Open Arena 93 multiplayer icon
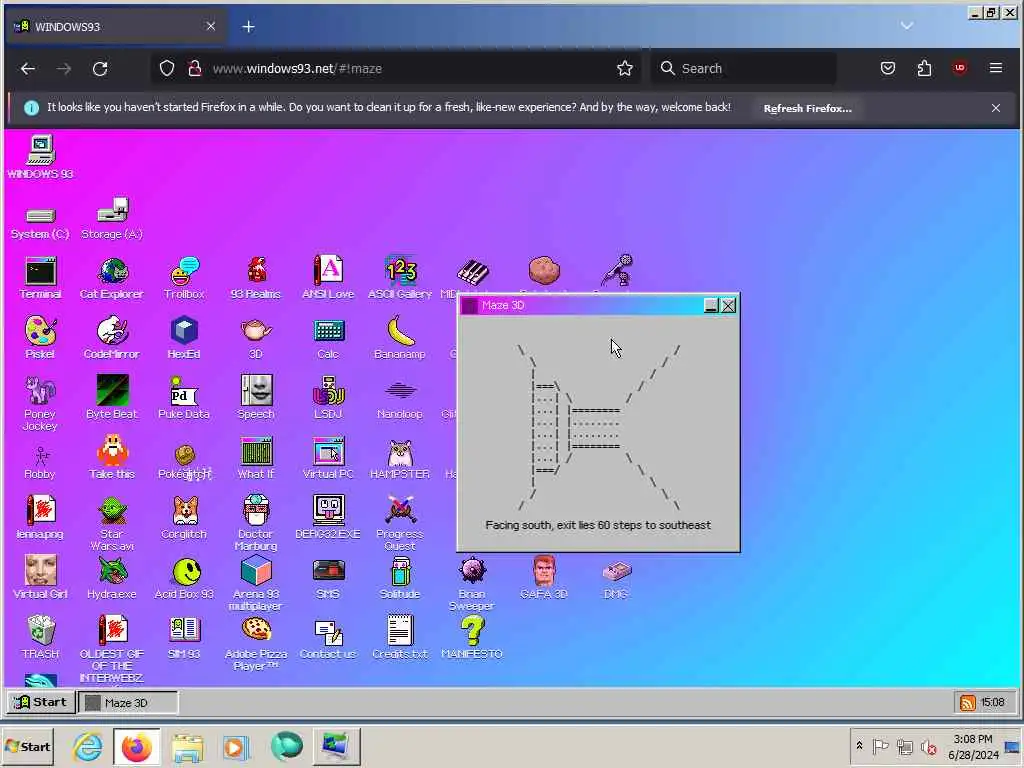 (x=256, y=583)
